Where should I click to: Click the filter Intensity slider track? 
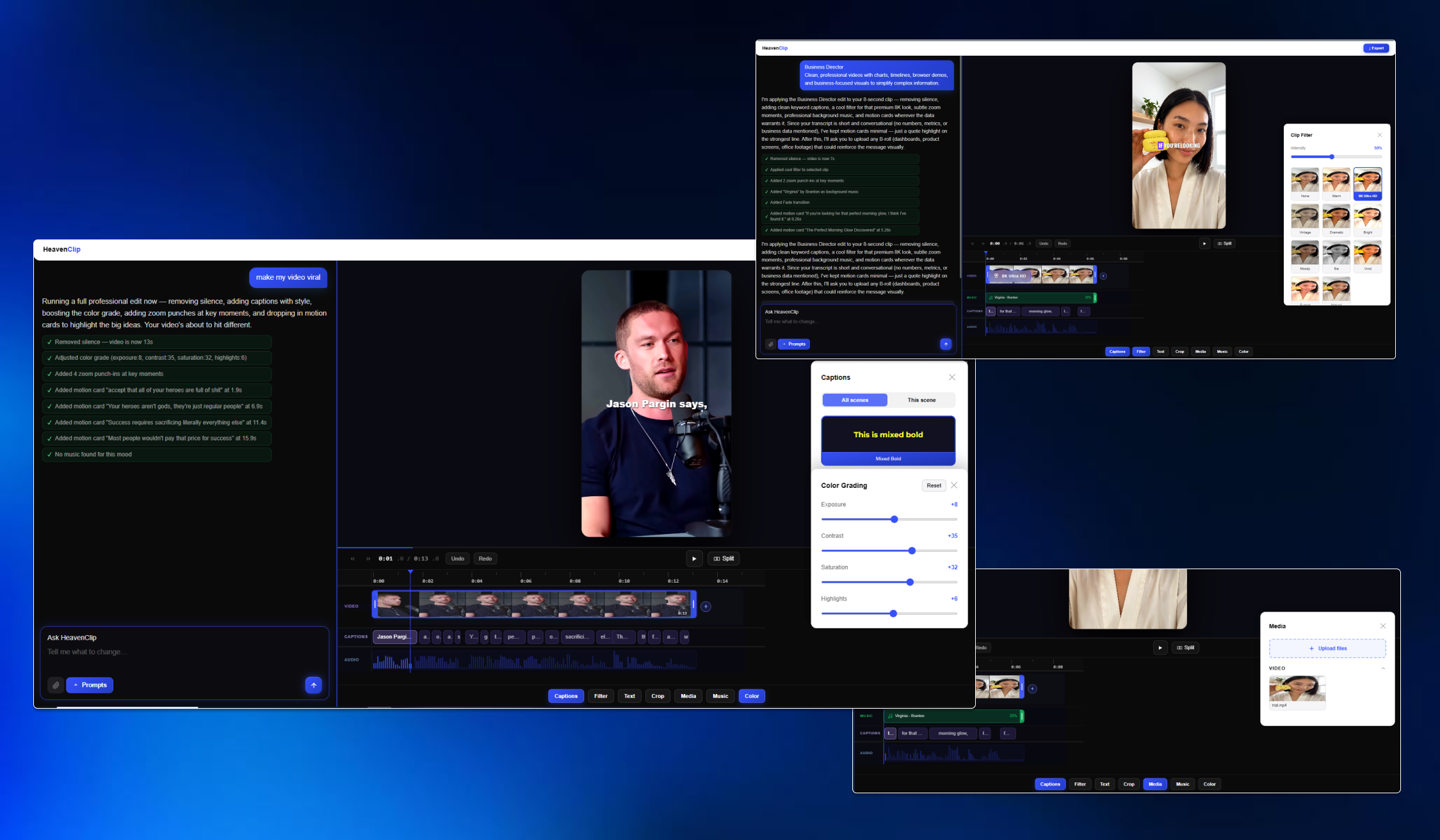(x=1336, y=157)
